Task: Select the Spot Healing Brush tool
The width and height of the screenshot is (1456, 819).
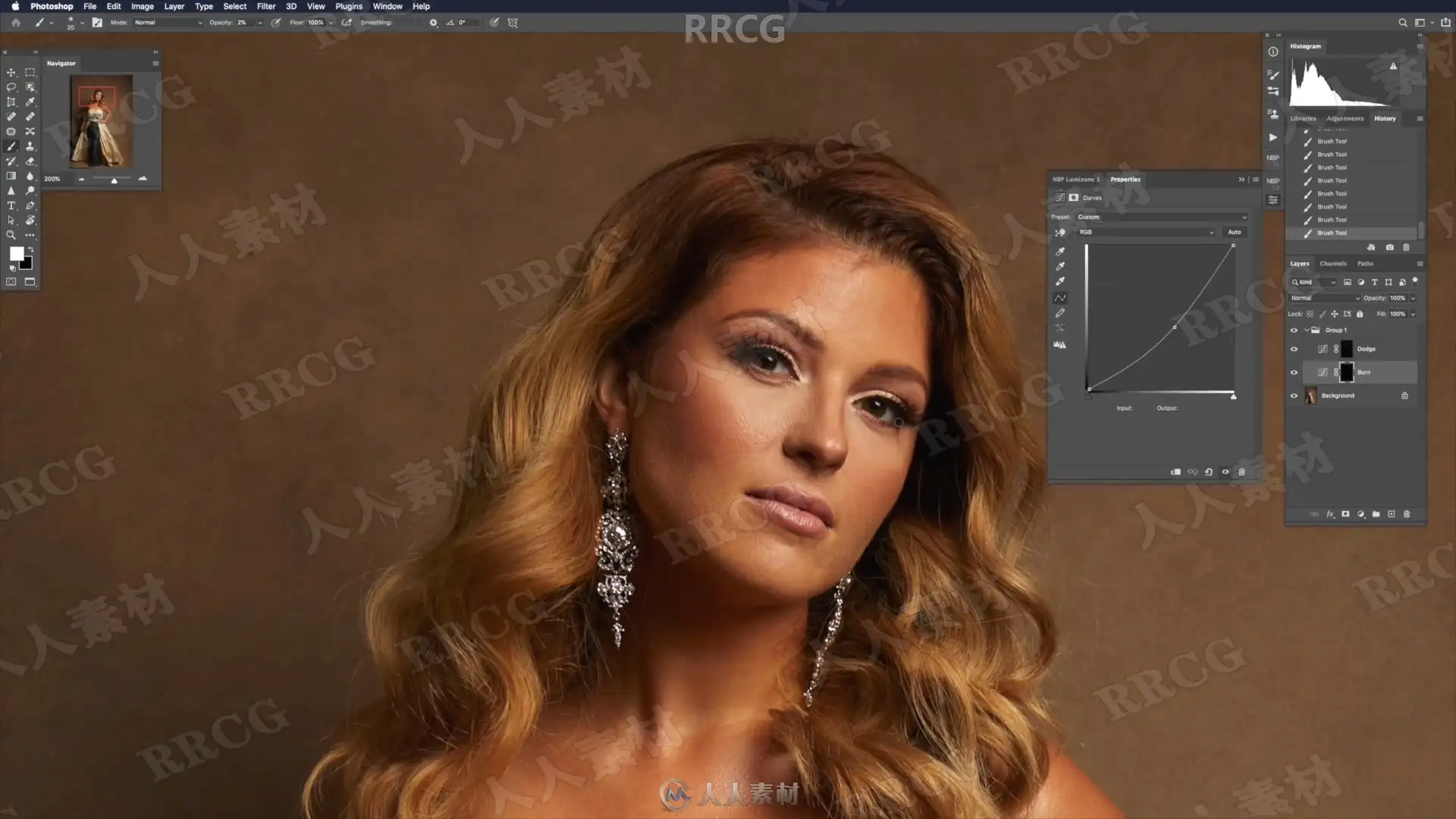Action: (x=11, y=117)
